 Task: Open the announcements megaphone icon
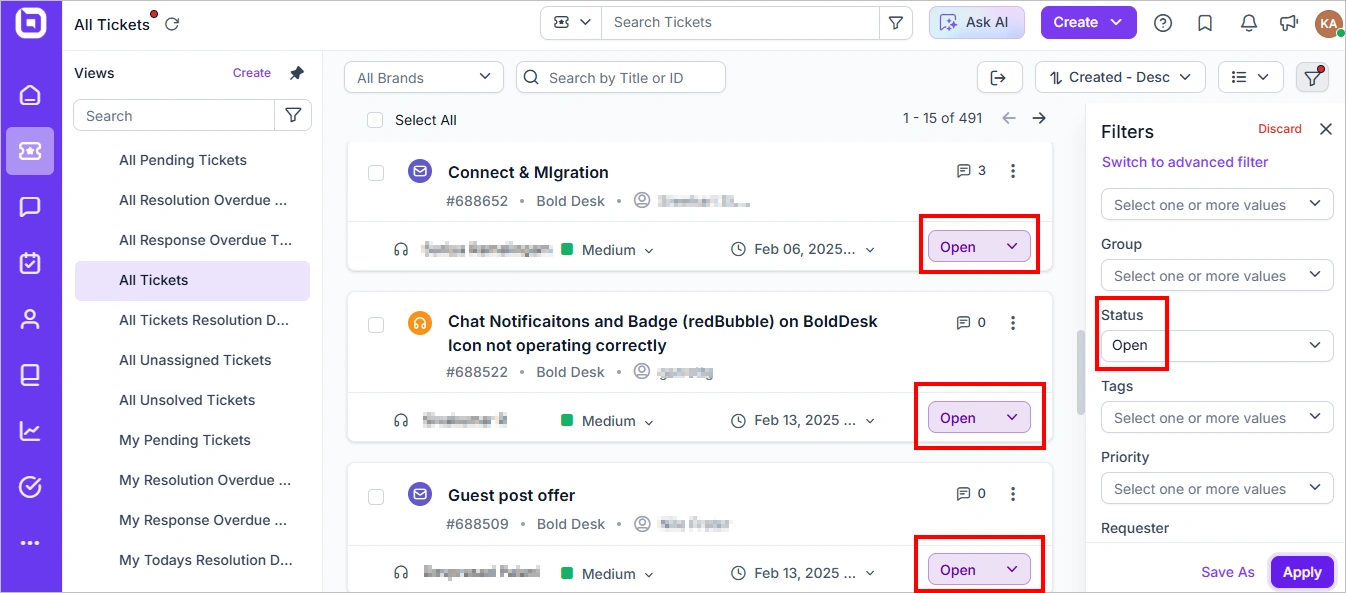pos(1289,22)
